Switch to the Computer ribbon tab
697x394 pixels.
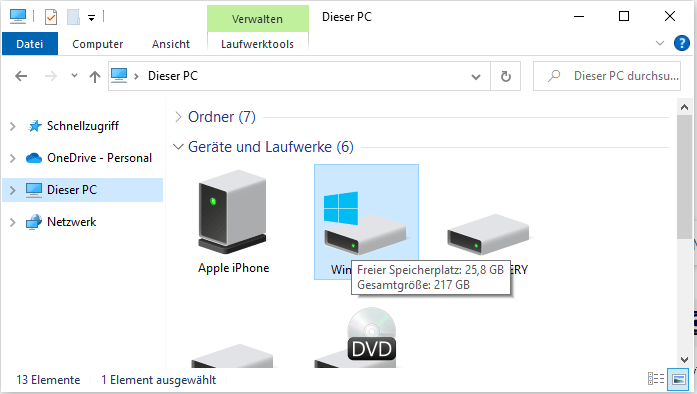98,44
